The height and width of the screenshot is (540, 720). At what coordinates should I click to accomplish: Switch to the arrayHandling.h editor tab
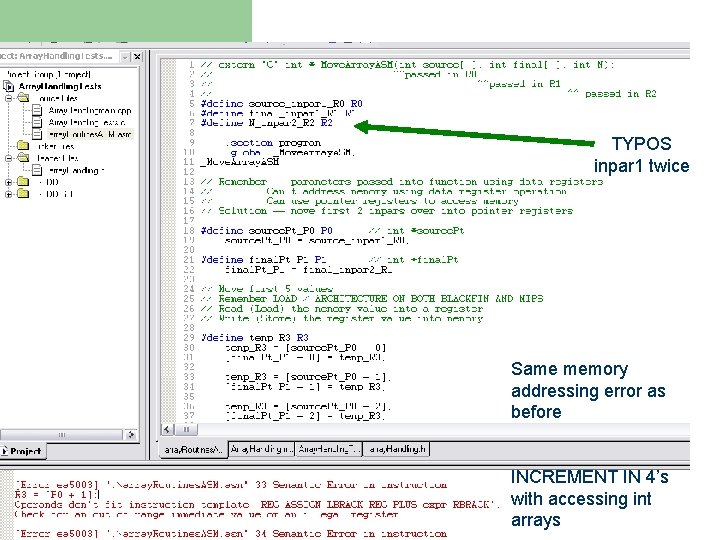click(397, 449)
